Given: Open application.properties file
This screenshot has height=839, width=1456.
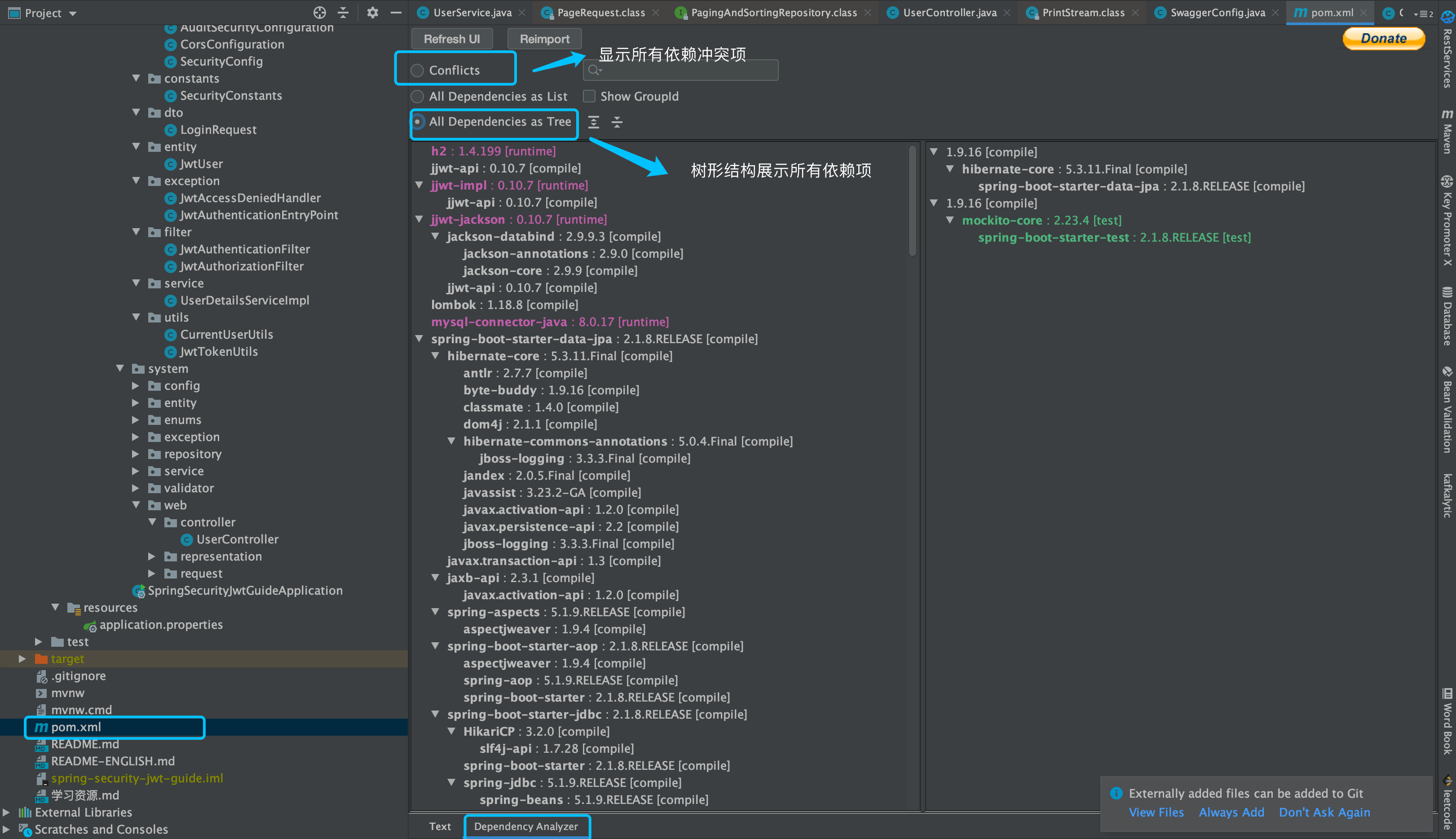Looking at the screenshot, I should pyautogui.click(x=161, y=625).
